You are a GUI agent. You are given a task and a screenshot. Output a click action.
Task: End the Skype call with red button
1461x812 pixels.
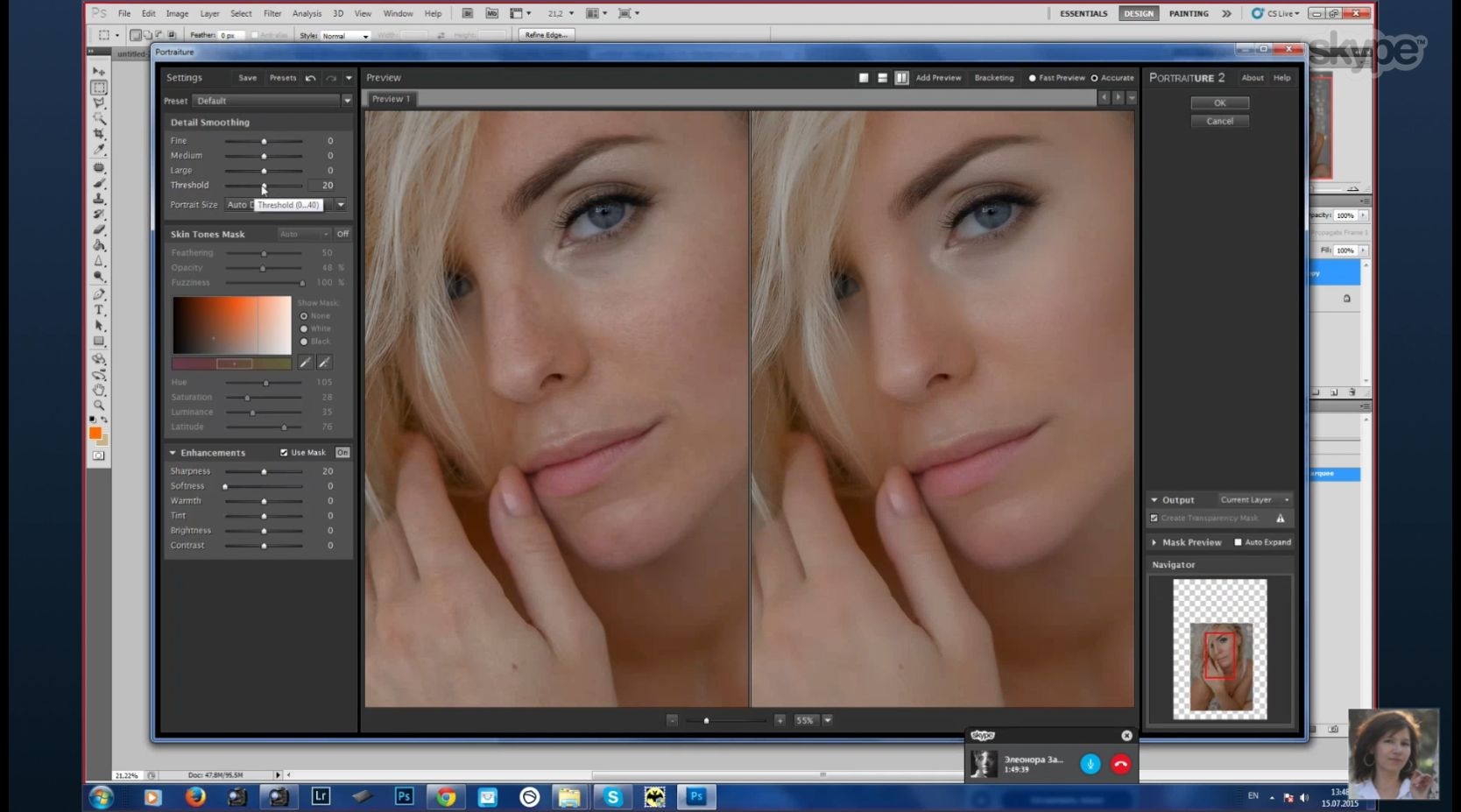[1120, 764]
